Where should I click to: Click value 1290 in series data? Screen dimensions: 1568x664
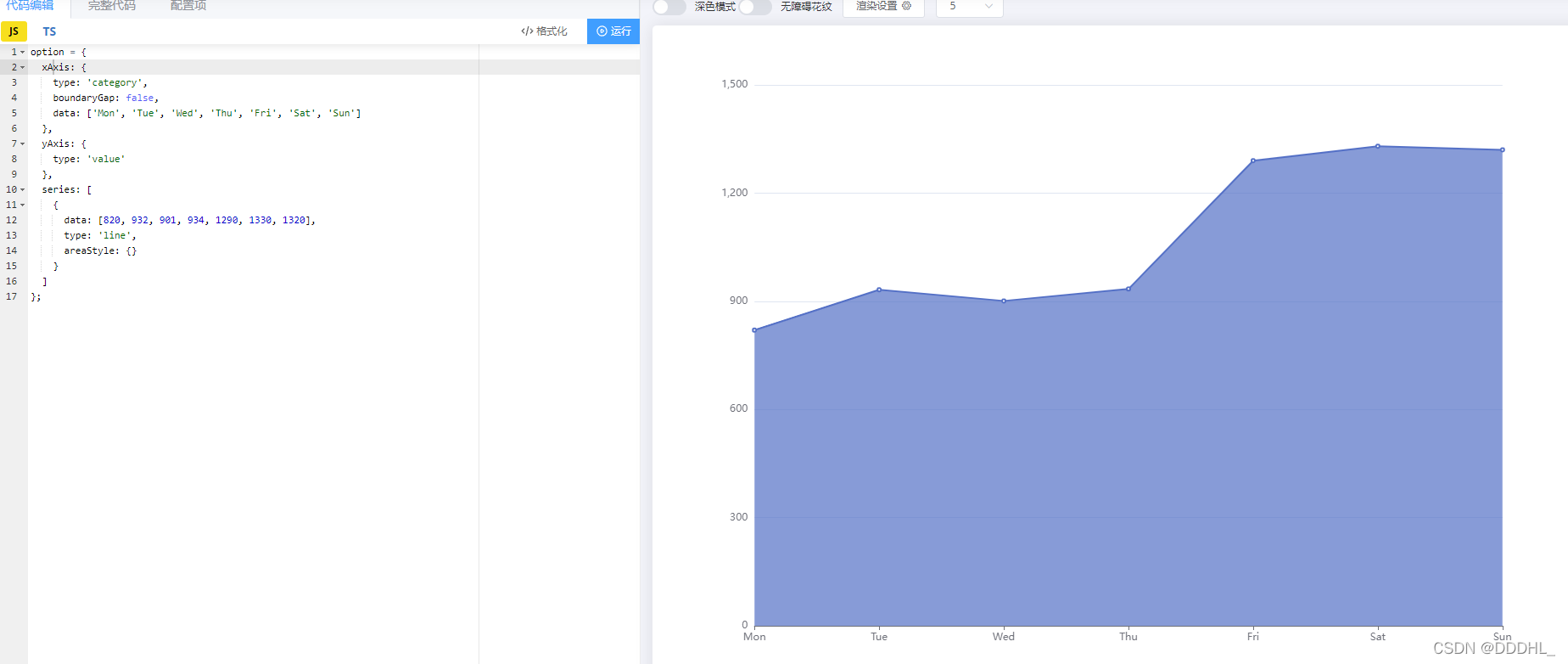[x=227, y=220]
